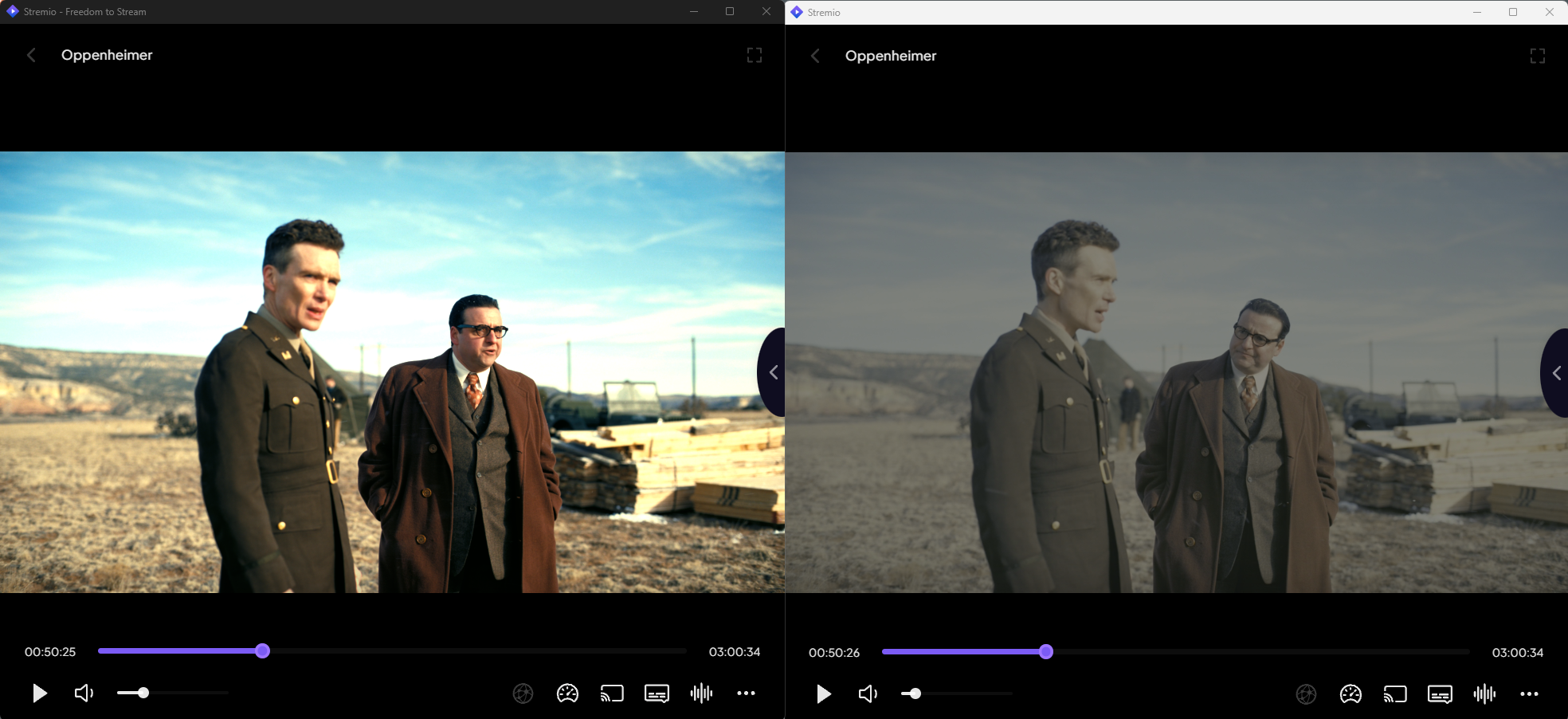Click total duration 03:00:34 in right window
1568x719 pixels.
(x=1518, y=652)
